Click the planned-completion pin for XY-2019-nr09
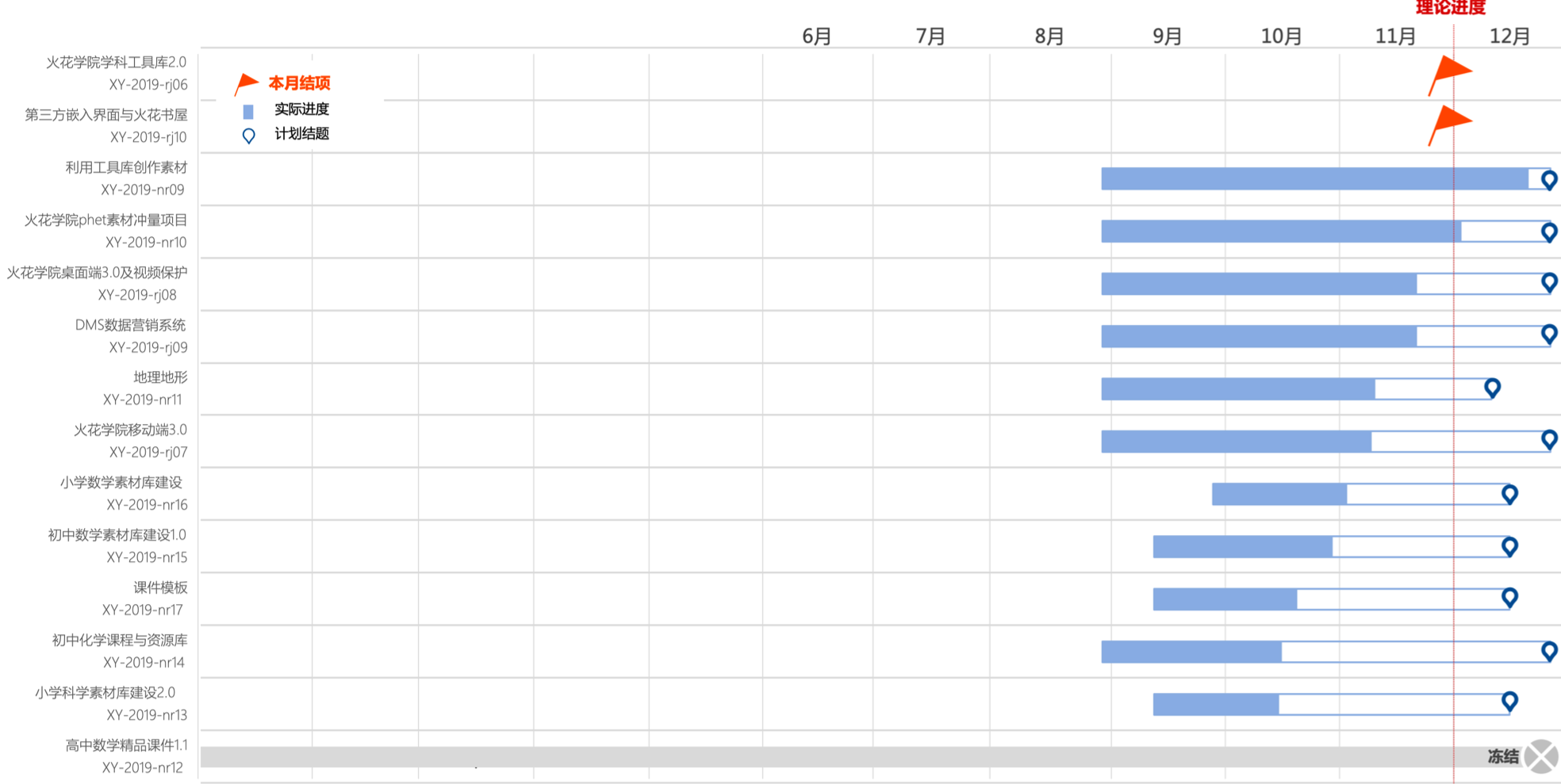This screenshot has width=1561, height=784. pos(1548,179)
